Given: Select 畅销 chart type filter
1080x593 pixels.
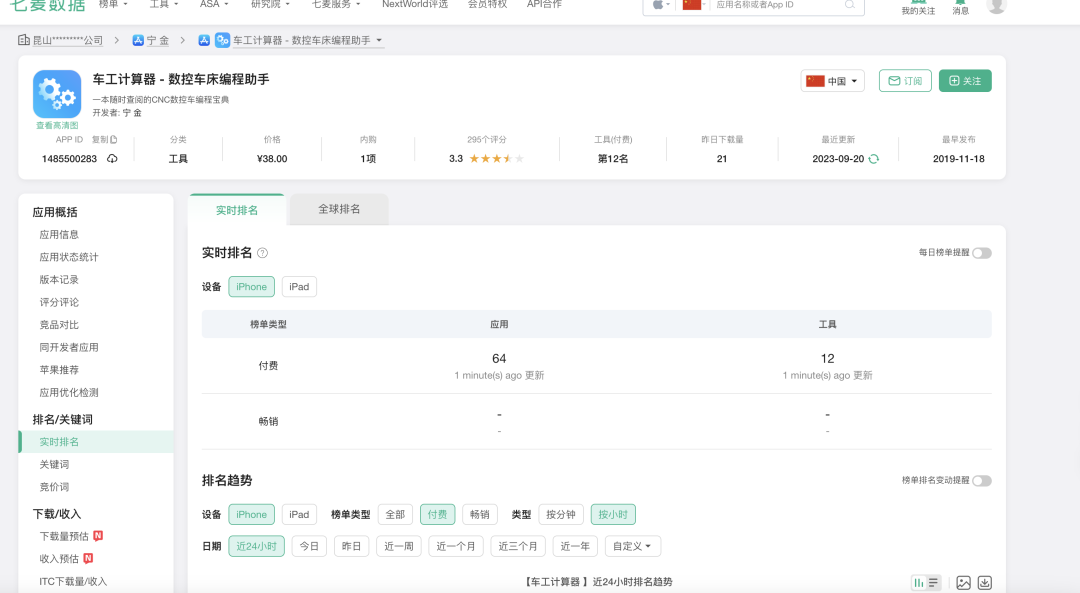Looking at the screenshot, I should tap(480, 514).
